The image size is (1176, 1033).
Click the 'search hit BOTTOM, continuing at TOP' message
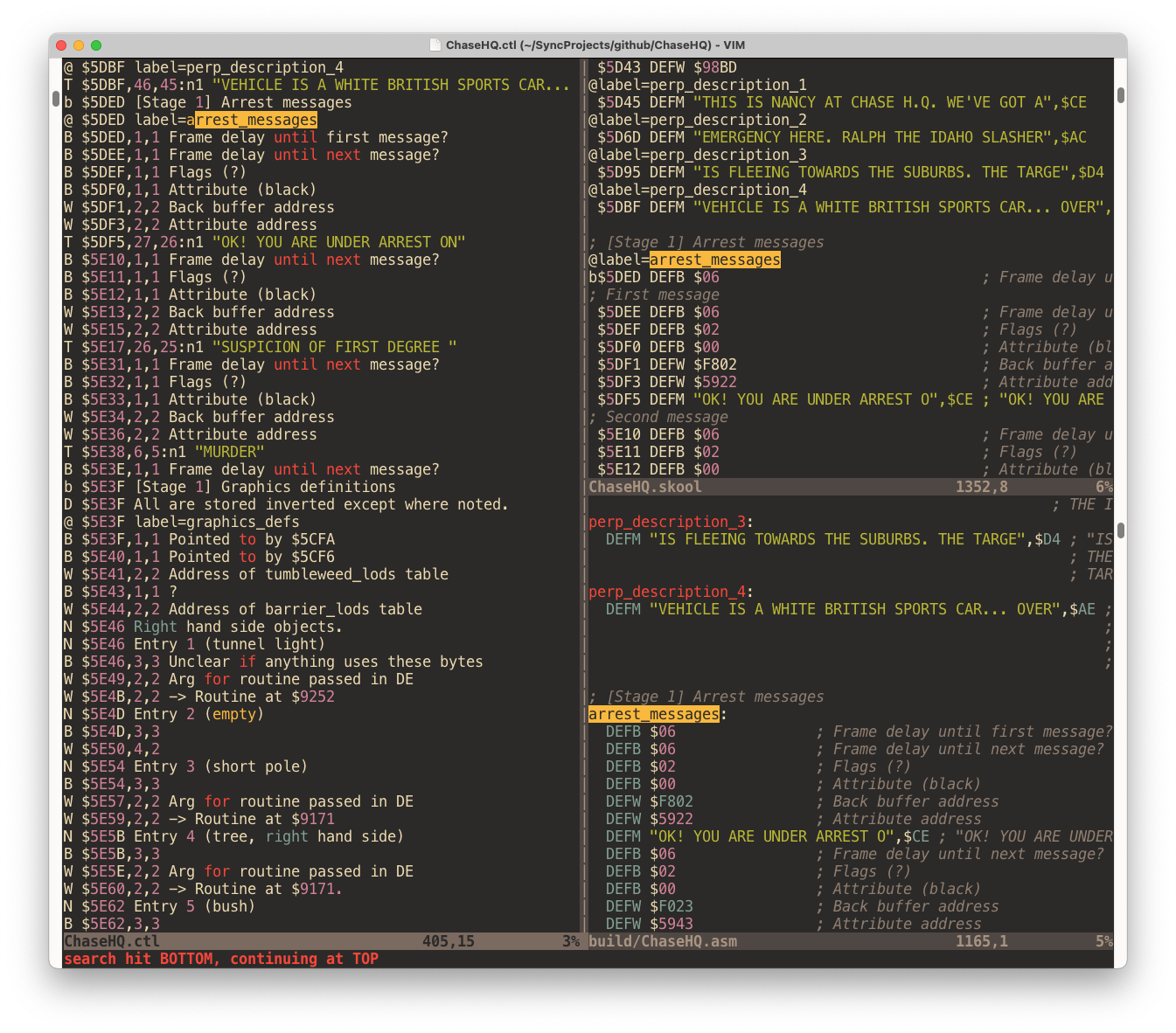[221, 959]
